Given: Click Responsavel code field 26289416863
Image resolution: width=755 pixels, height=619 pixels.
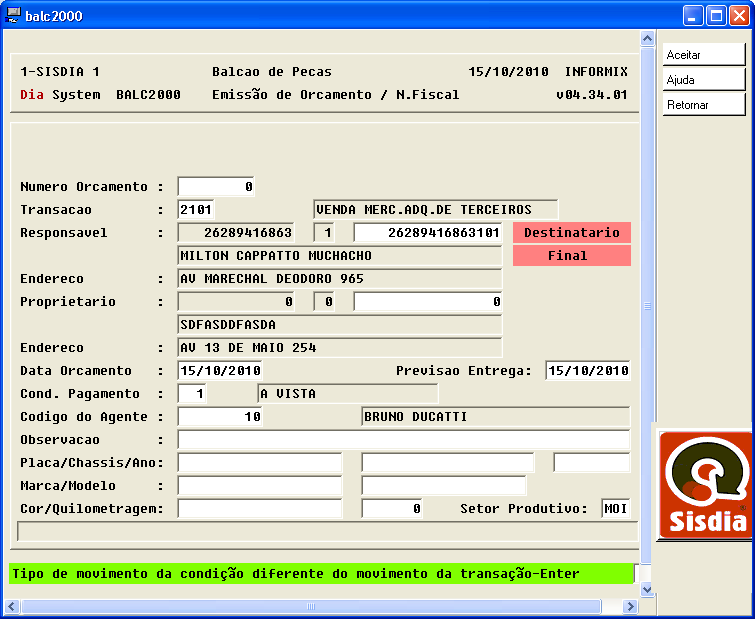Looking at the screenshot, I should pyautogui.click(x=236, y=232).
